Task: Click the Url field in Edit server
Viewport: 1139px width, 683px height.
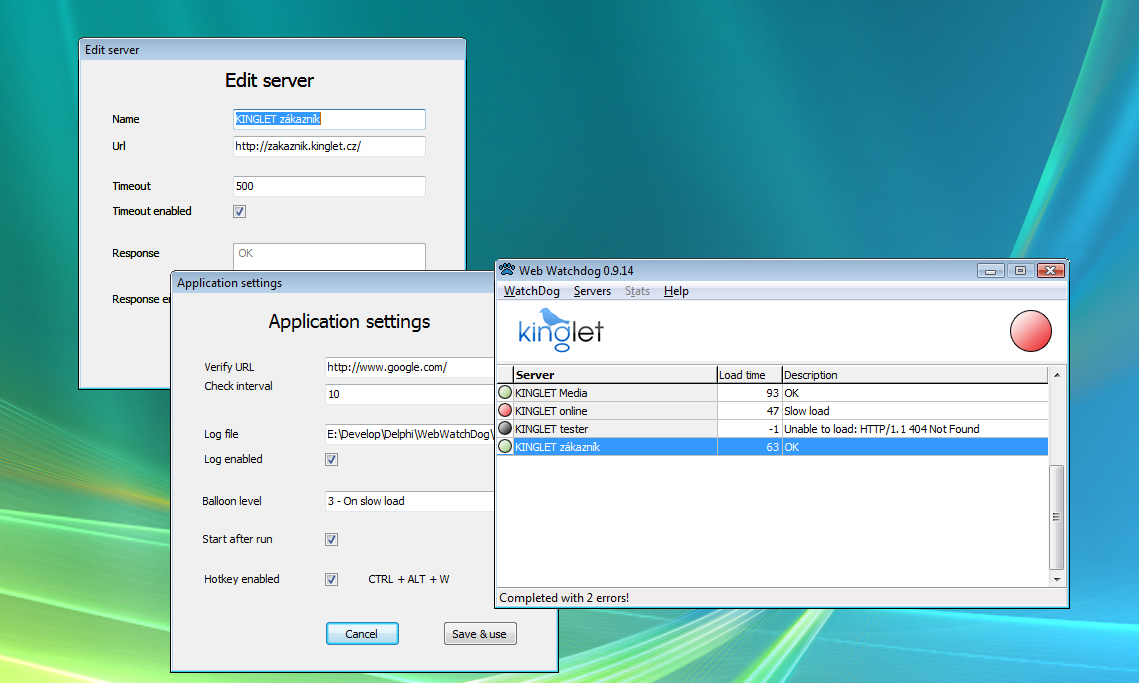Action: (329, 146)
